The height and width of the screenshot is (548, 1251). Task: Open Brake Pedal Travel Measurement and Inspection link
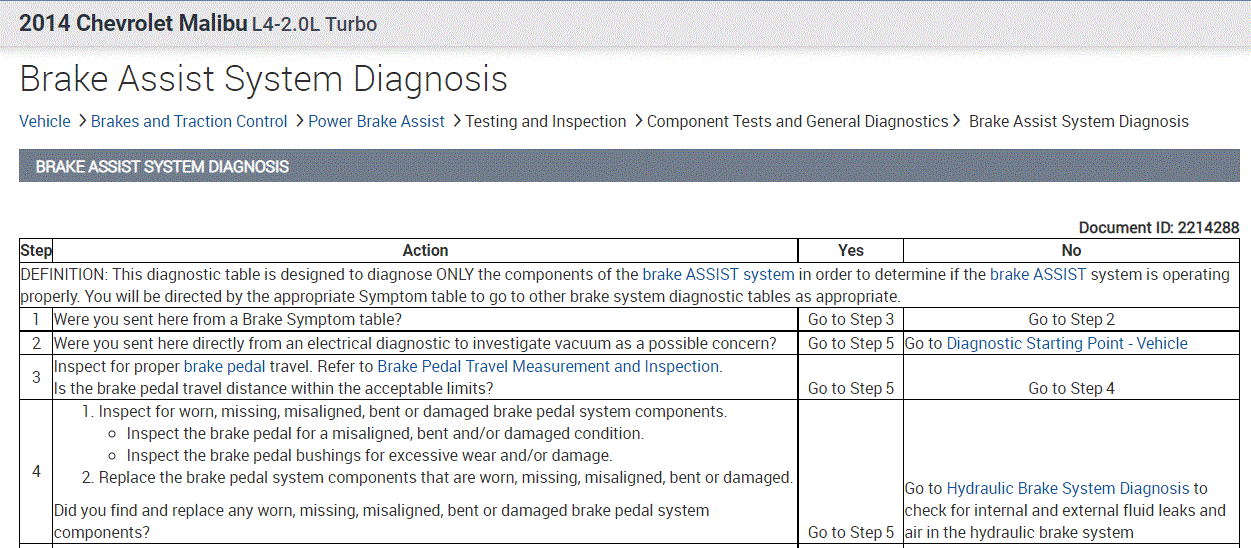[x=548, y=366]
